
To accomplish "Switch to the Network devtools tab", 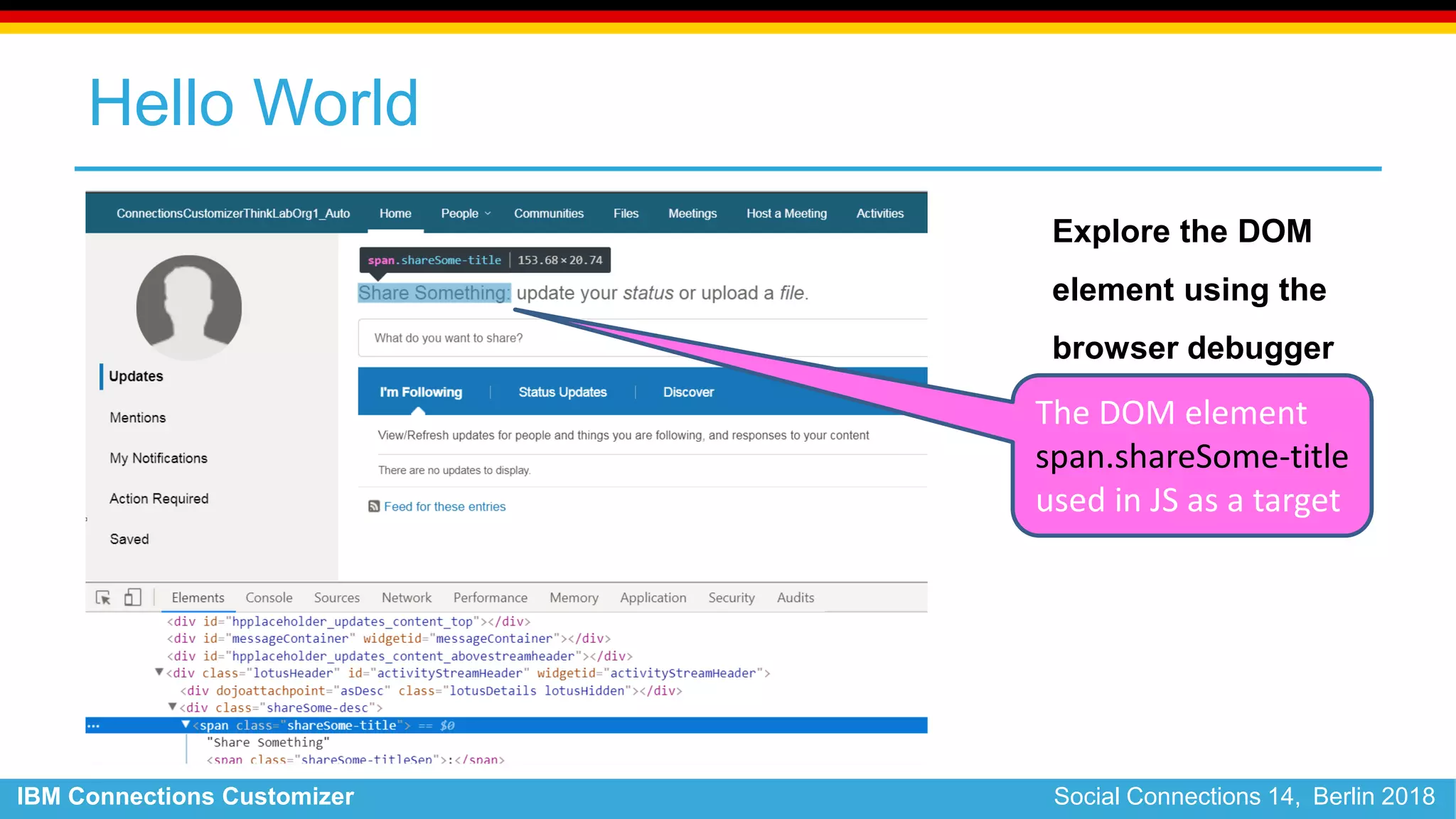I will pyautogui.click(x=407, y=598).
